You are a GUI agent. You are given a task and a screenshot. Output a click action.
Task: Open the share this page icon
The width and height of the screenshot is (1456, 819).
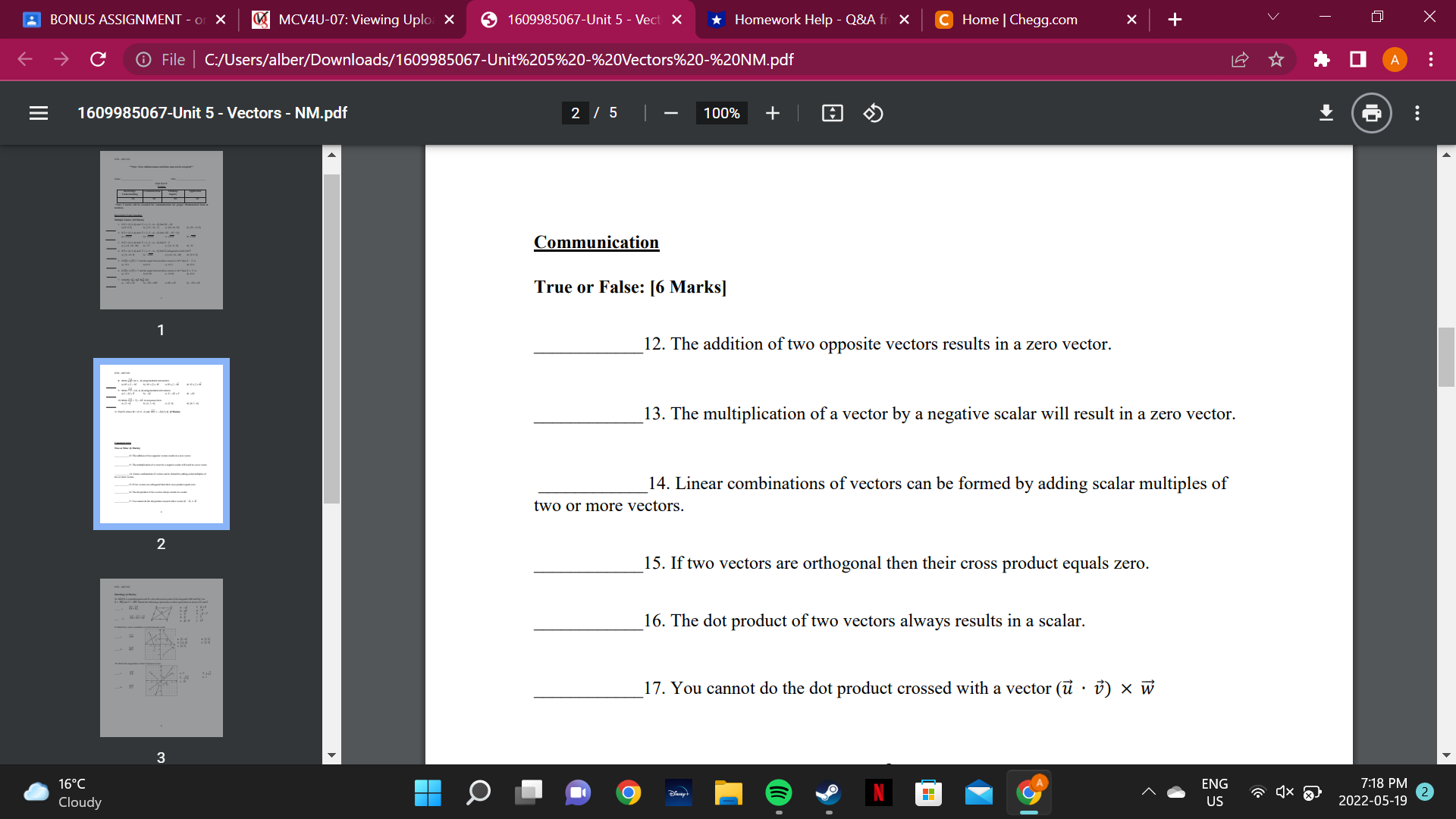coord(1239,59)
